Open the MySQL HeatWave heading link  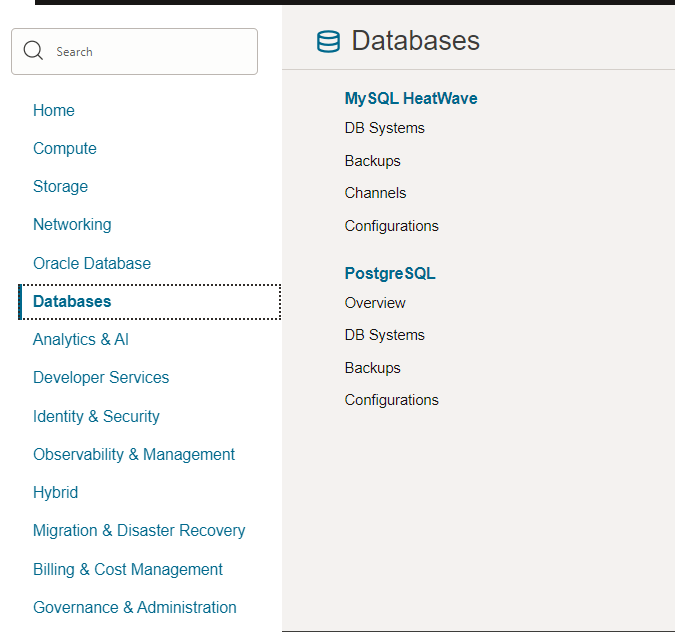[411, 98]
